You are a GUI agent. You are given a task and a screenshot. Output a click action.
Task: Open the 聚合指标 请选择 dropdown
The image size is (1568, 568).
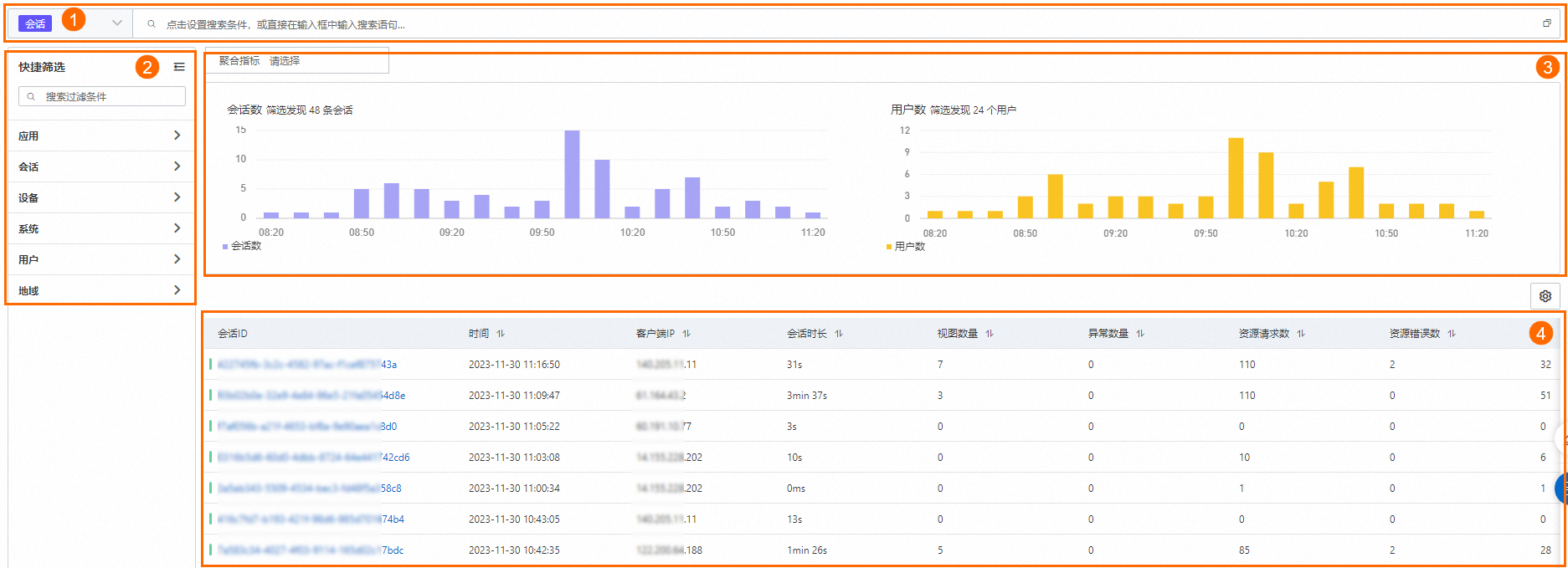[297, 61]
